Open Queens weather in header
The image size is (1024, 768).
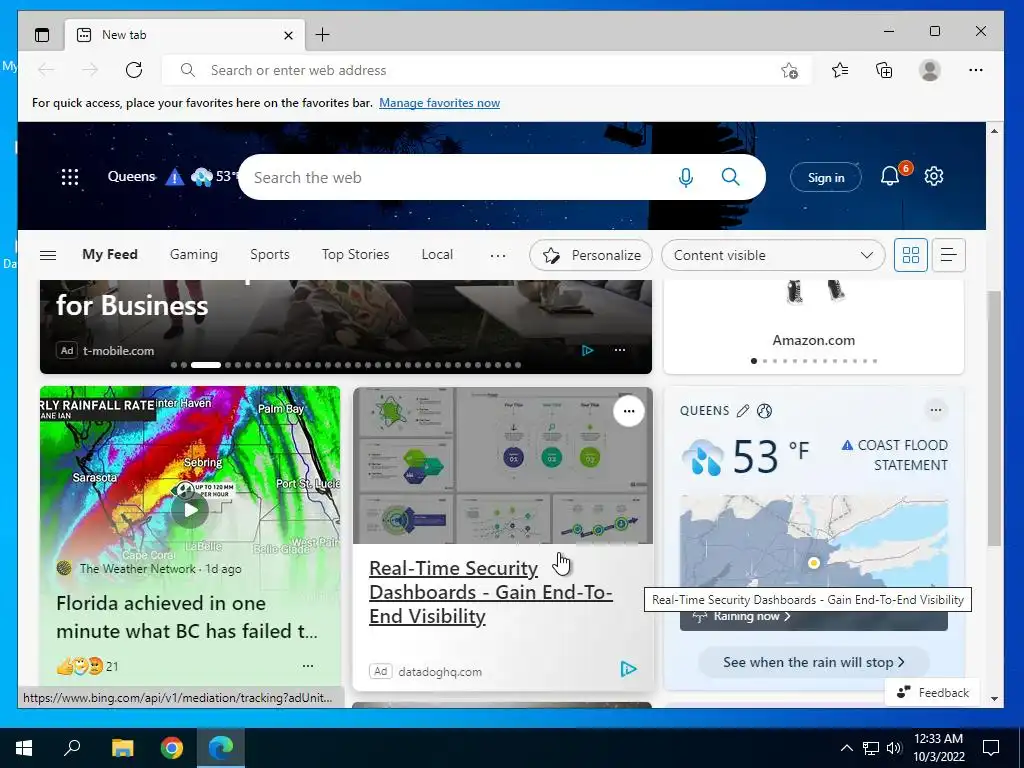(170, 176)
